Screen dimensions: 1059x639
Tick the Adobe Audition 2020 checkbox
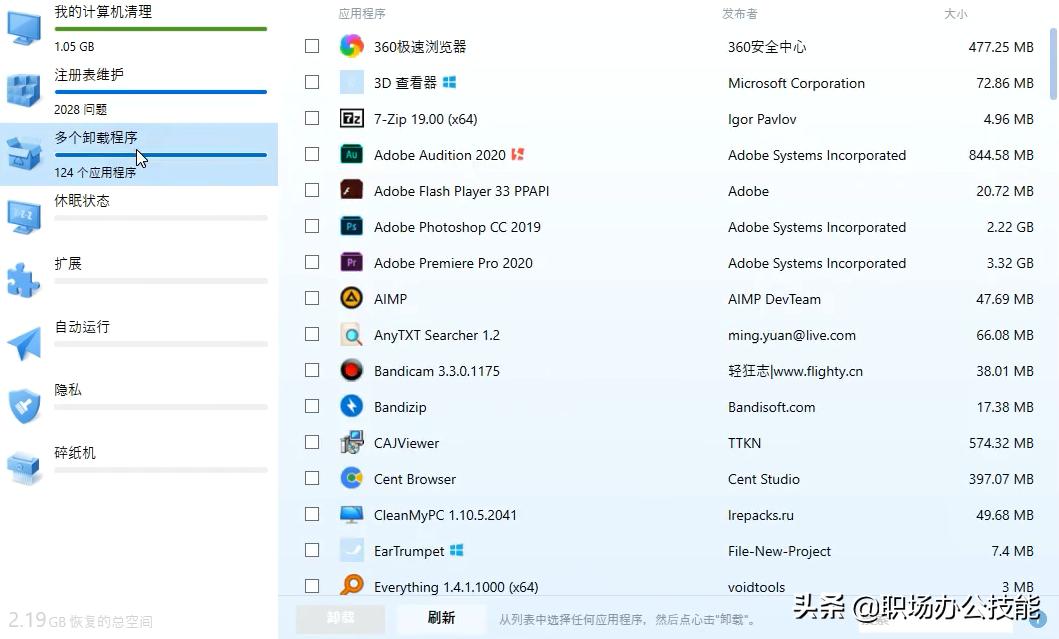[312, 154]
